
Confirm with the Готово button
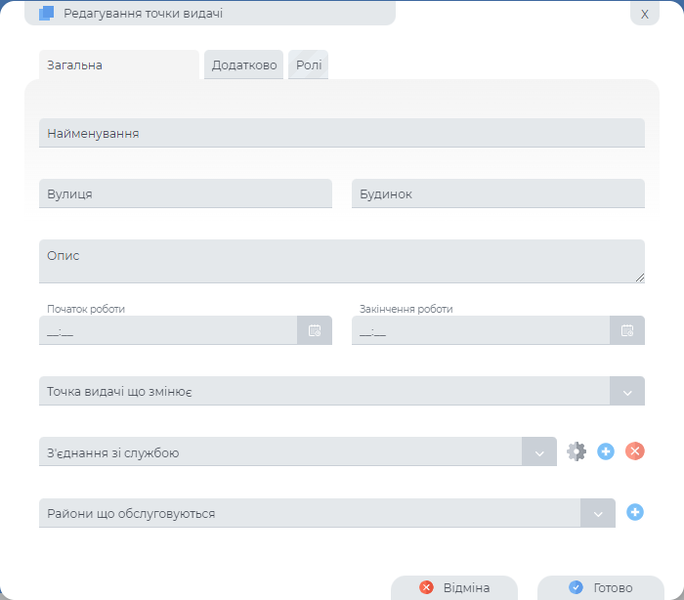coord(600,588)
